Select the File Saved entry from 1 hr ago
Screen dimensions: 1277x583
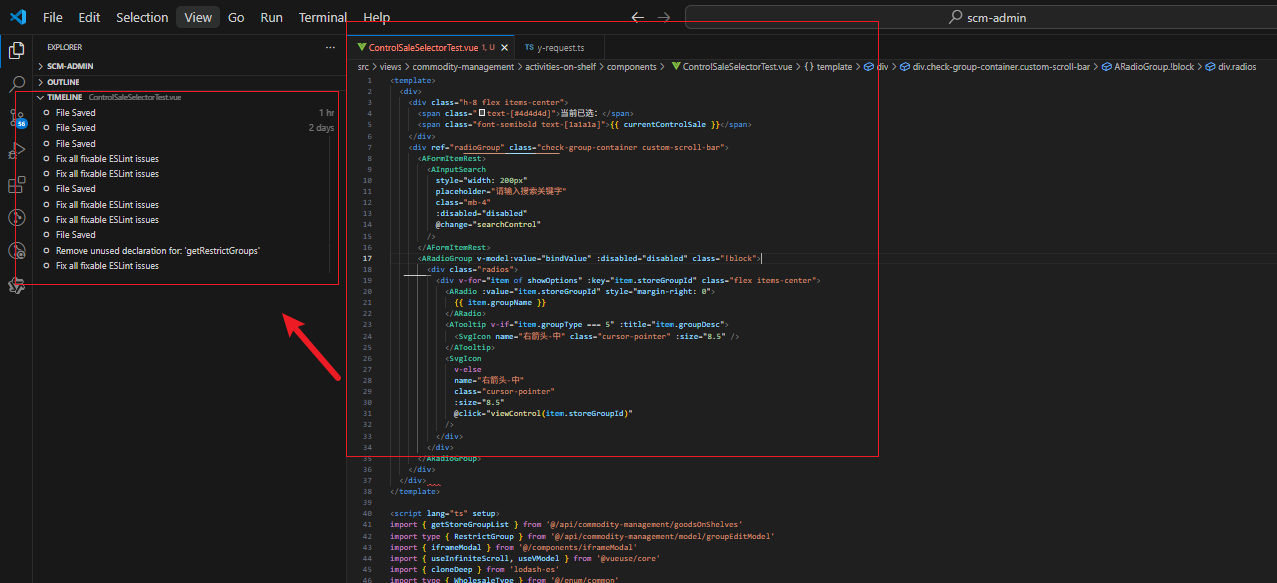[188, 113]
